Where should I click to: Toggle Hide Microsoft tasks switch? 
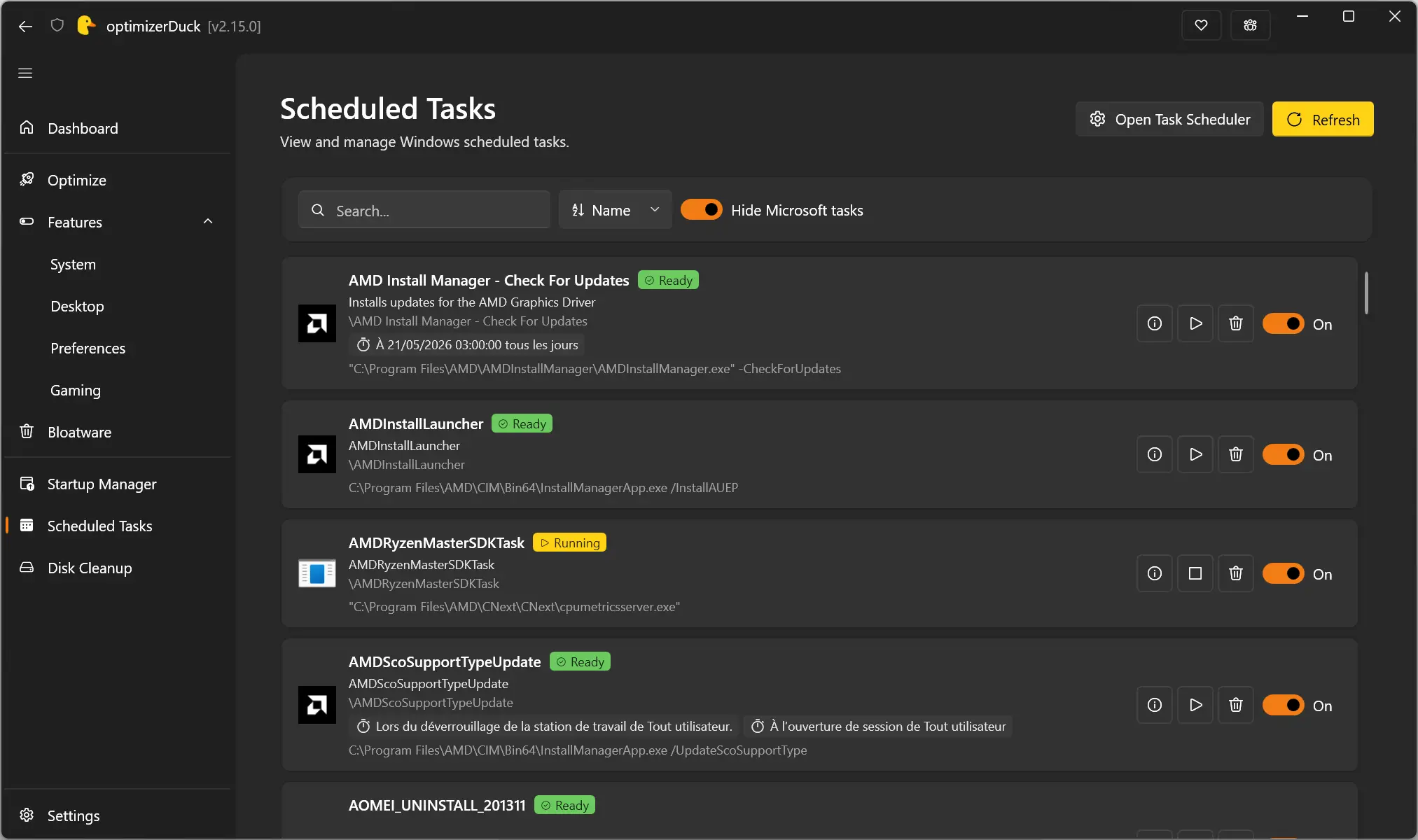pyautogui.click(x=702, y=209)
